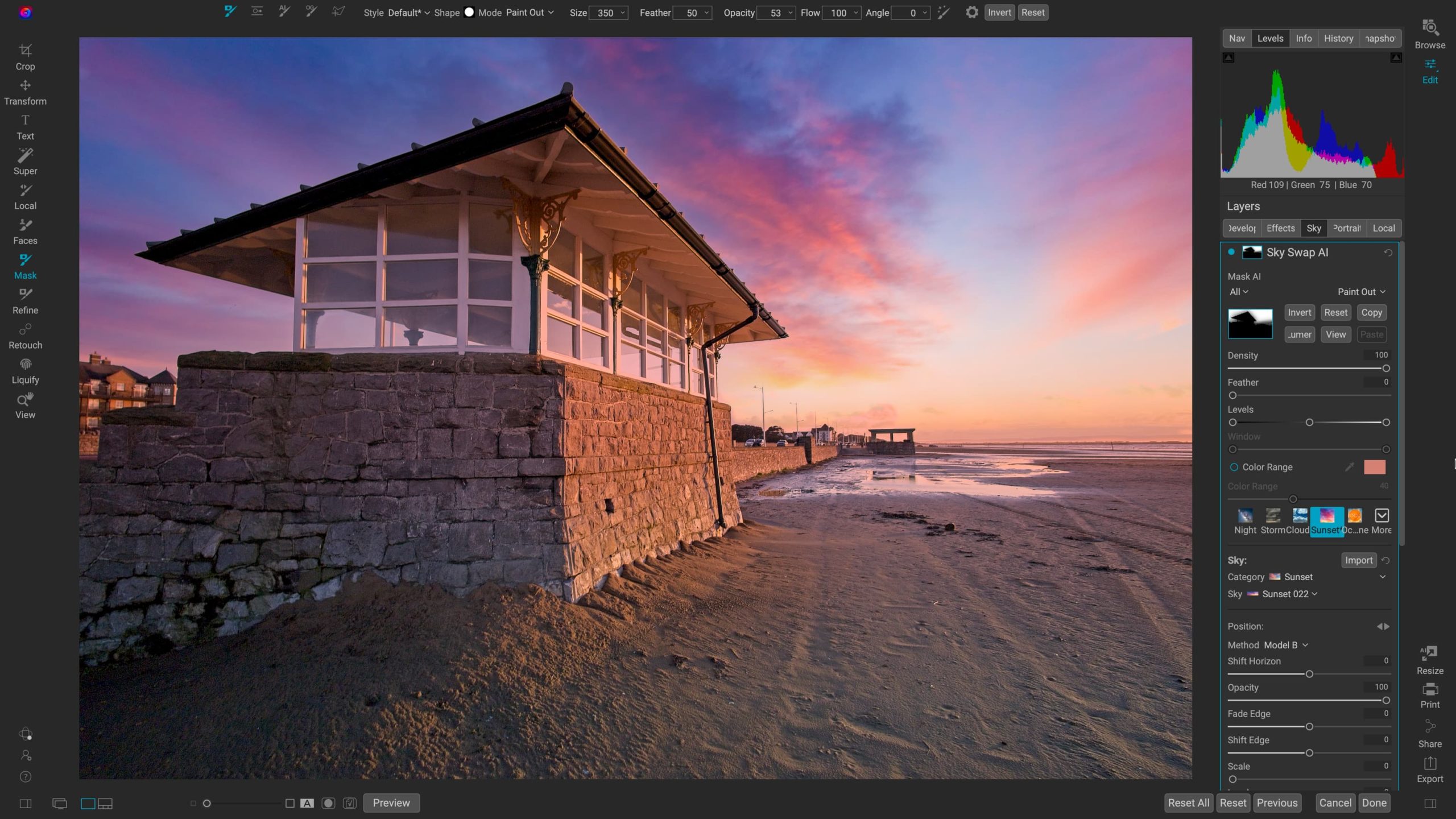Select the Text tool
Screen dimensions: 1456x819
[25, 126]
